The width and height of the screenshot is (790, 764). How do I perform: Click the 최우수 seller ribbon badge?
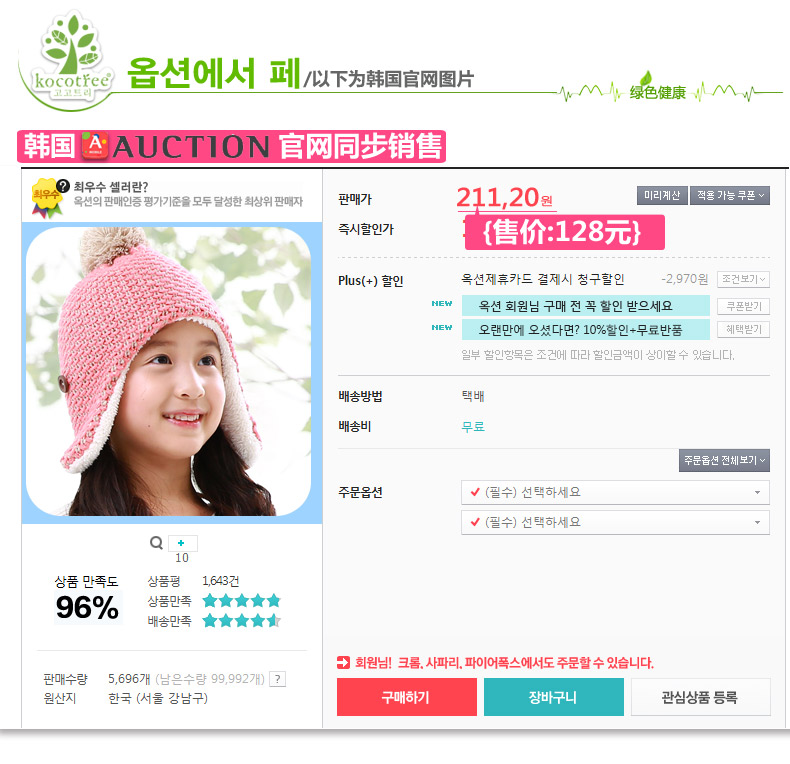[46, 199]
